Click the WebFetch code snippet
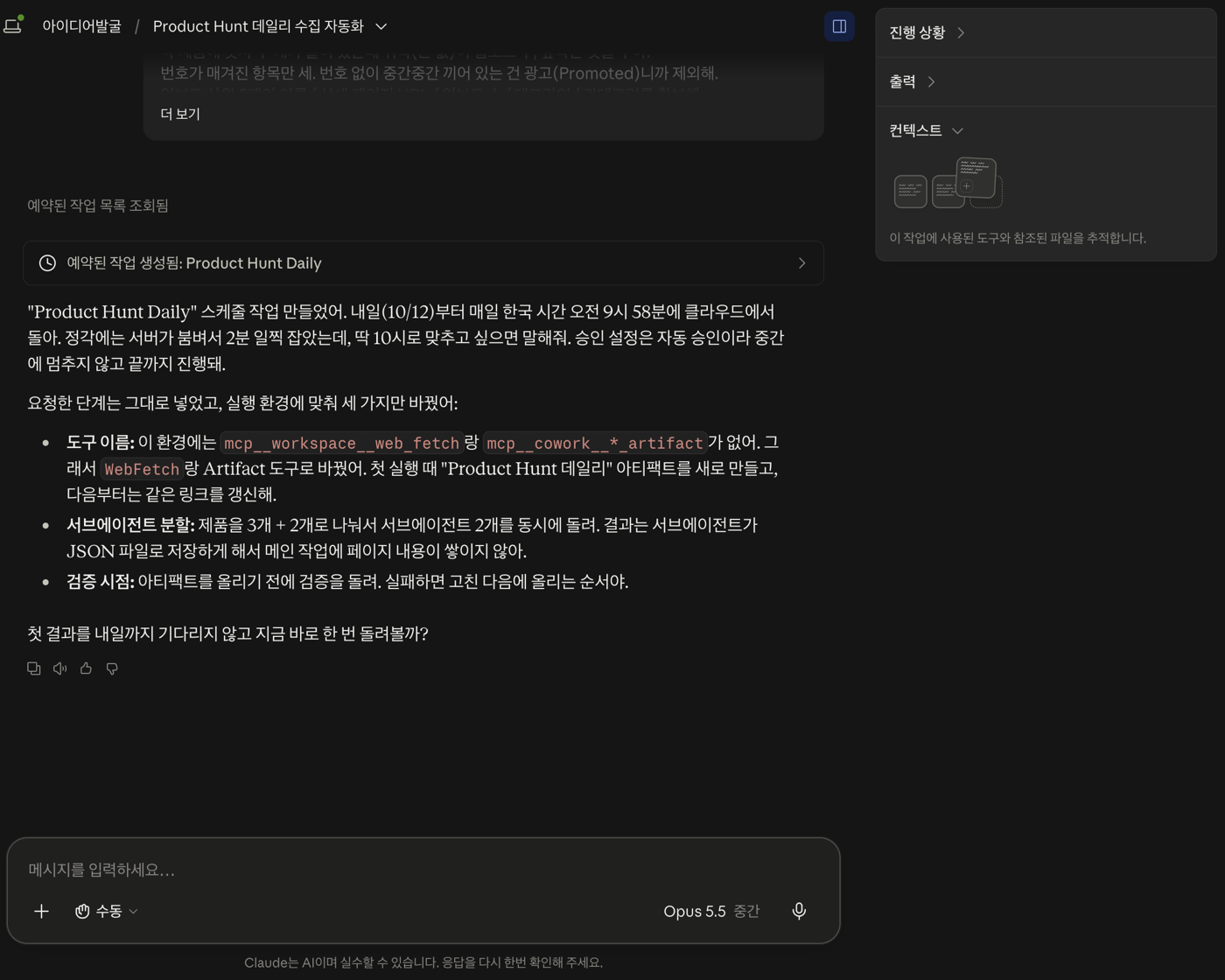Viewport: 1225px width, 980px height. (x=142, y=469)
